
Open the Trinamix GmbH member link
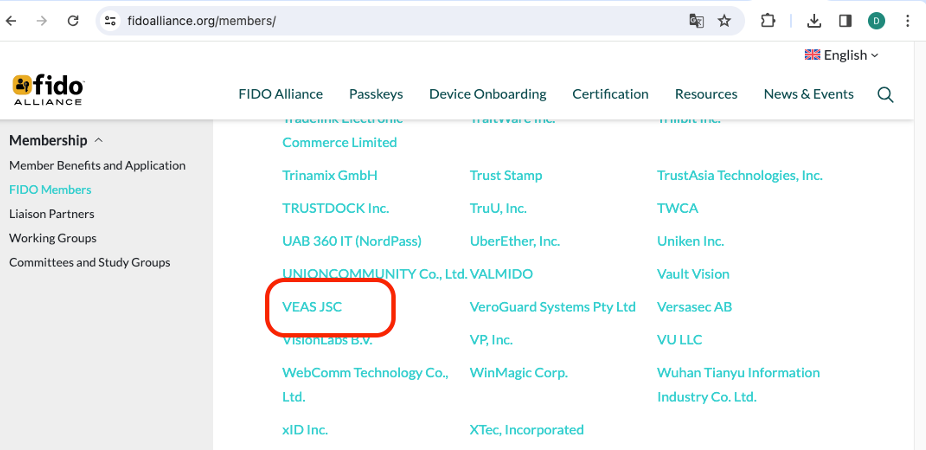330,175
